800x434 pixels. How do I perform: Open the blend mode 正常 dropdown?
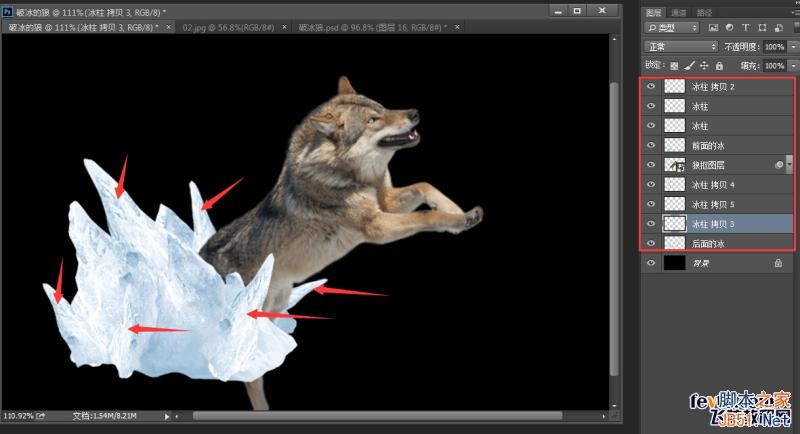coord(680,47)
